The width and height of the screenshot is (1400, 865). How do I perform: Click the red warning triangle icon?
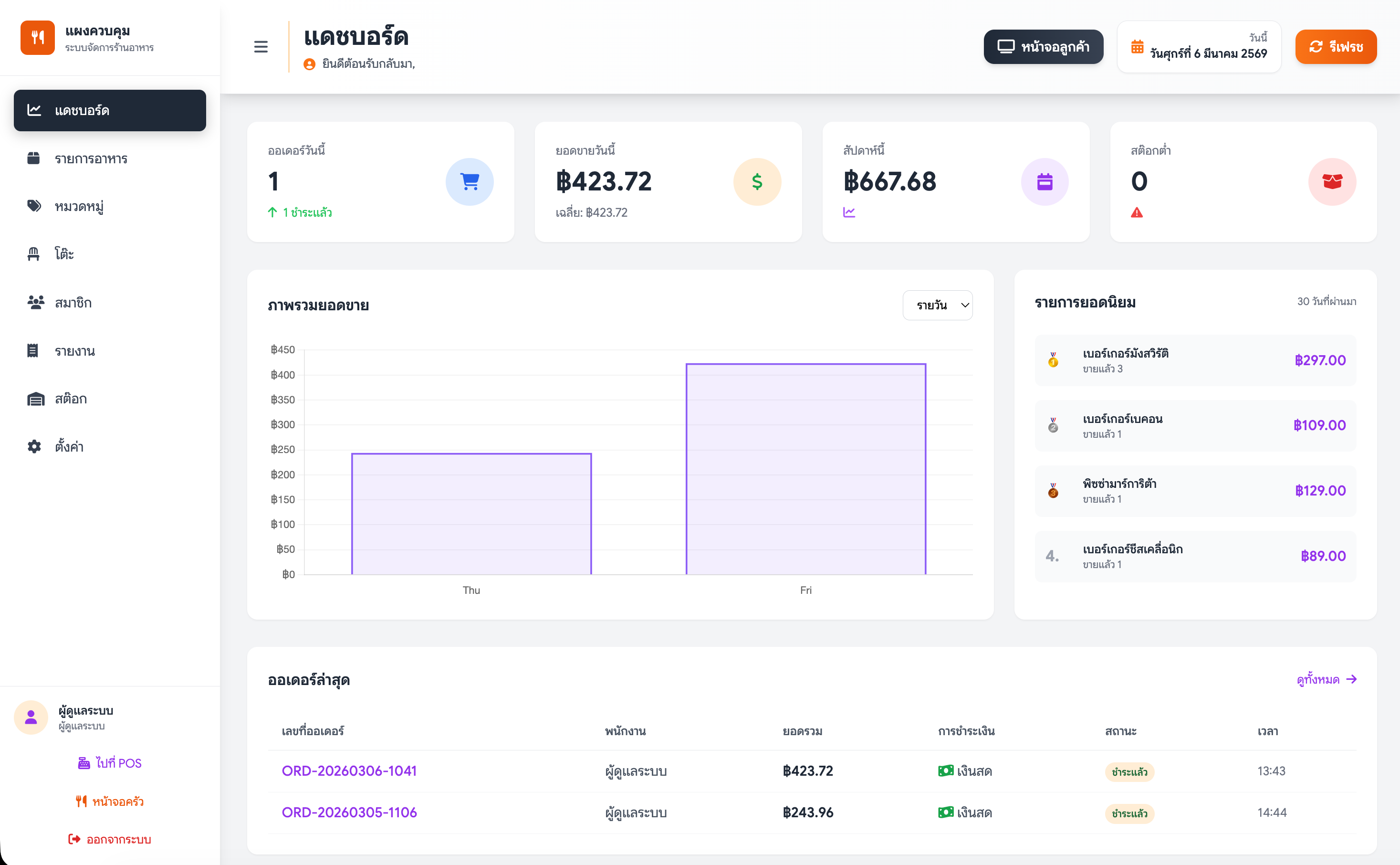coord(1137,213)
